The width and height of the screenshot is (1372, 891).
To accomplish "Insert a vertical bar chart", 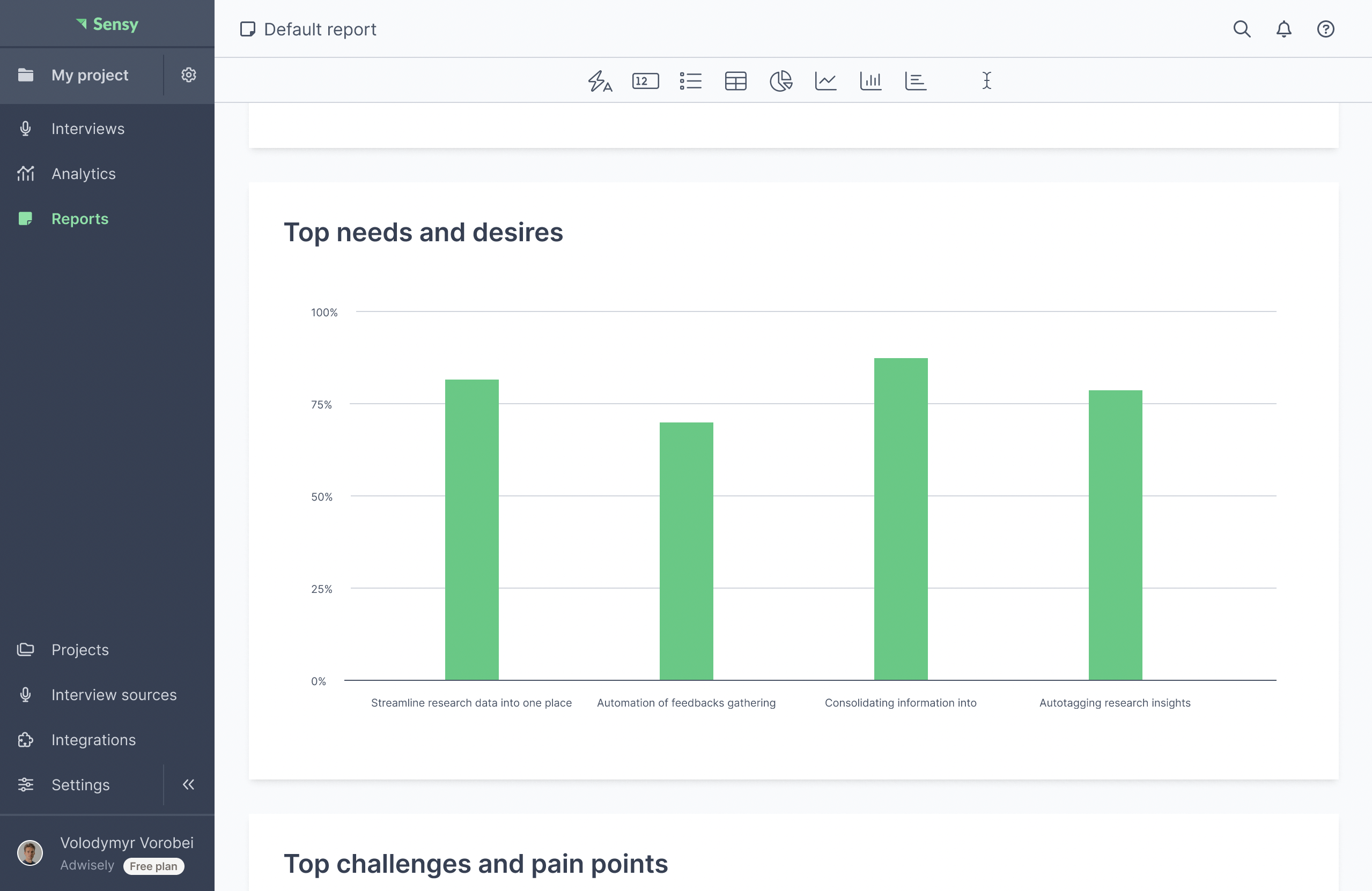I will [x=871, y=81].
